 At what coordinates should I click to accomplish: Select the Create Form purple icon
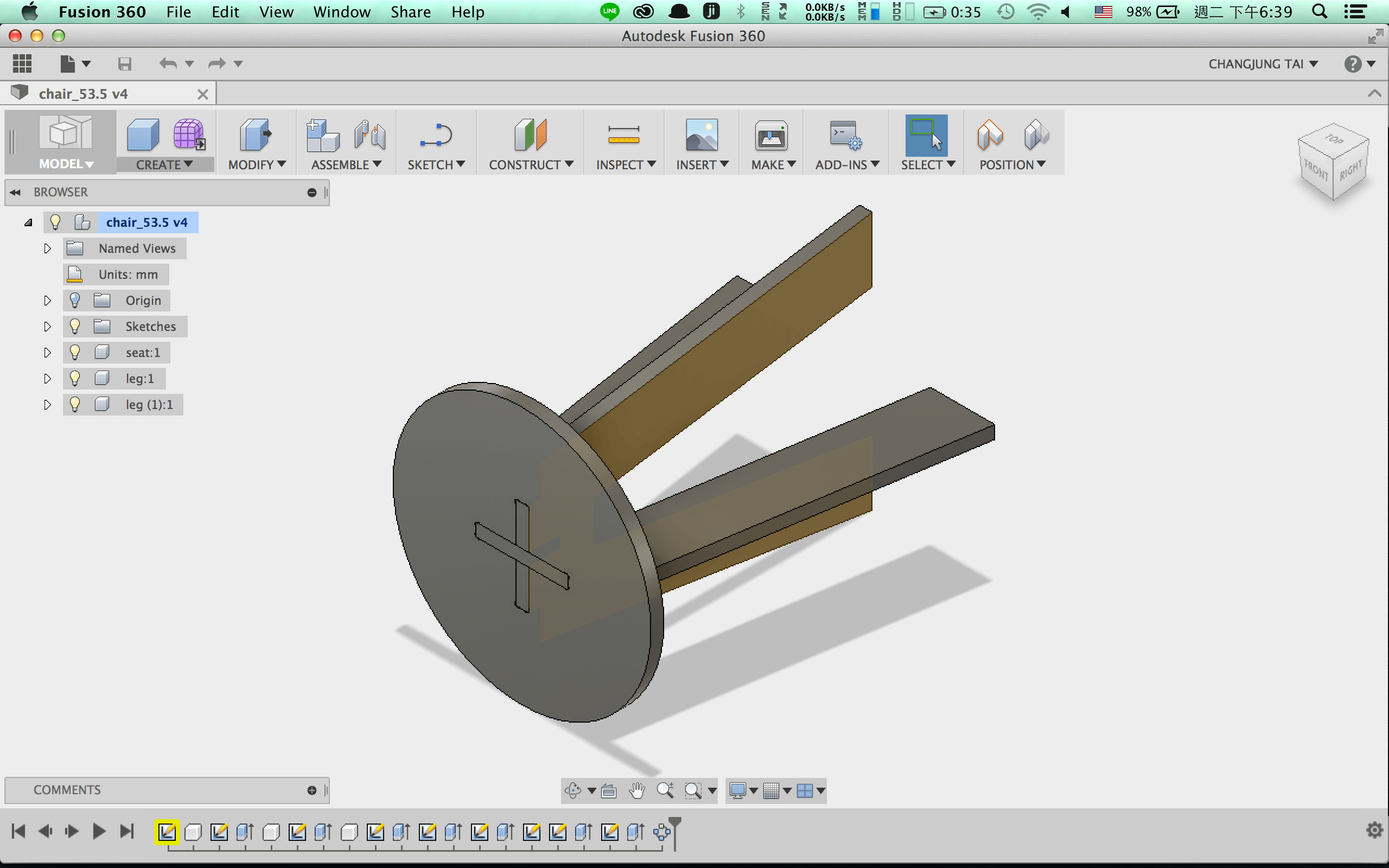click(189, 135)
